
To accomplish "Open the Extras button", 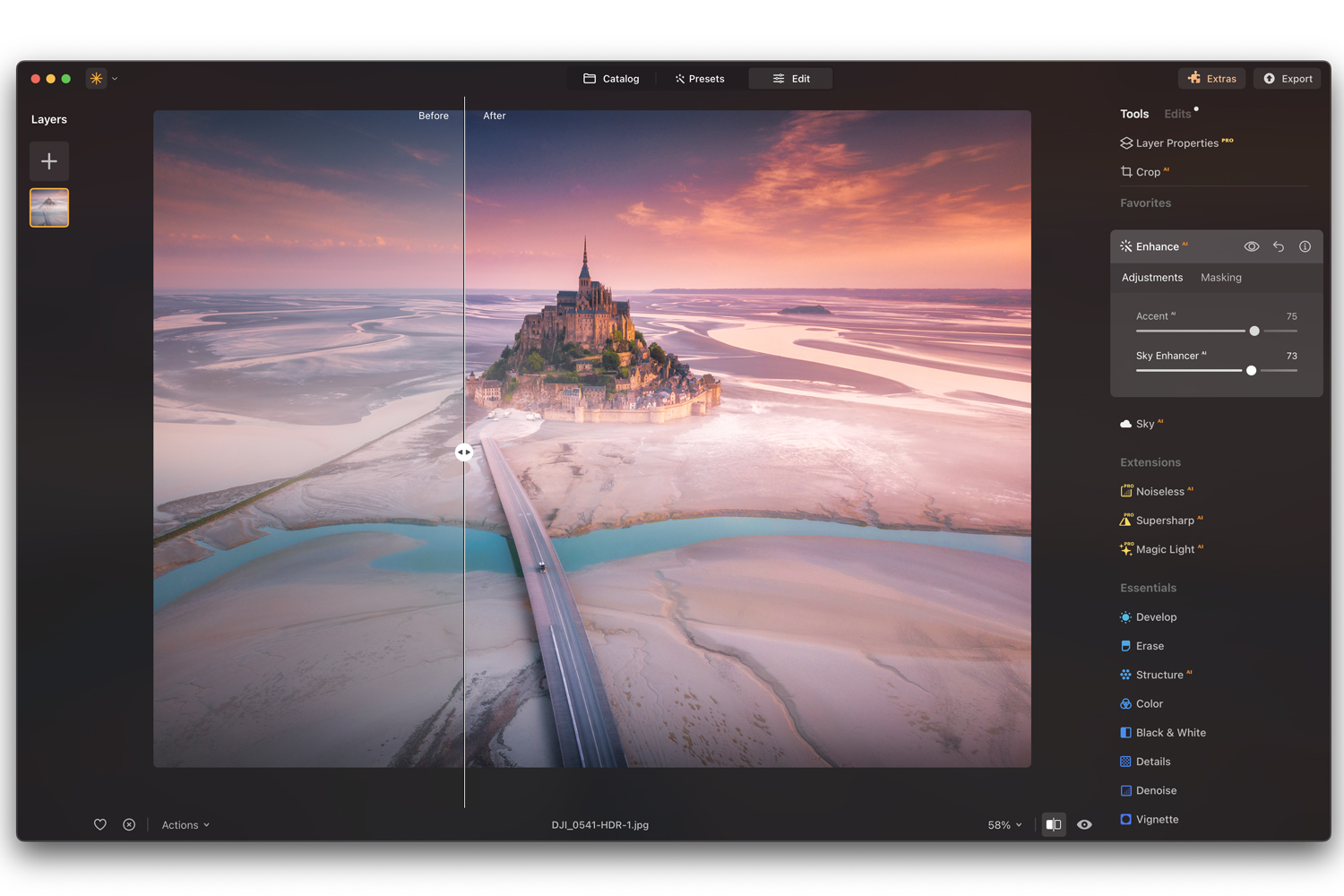I will [1211, 79].
